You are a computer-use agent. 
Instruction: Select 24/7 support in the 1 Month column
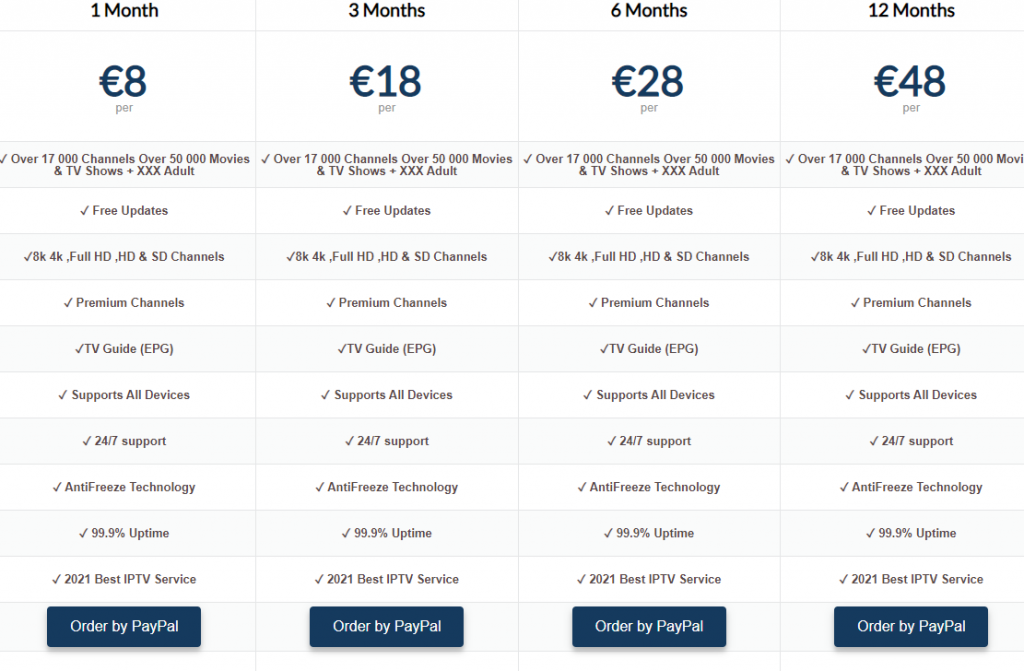(x=124, y=441)
